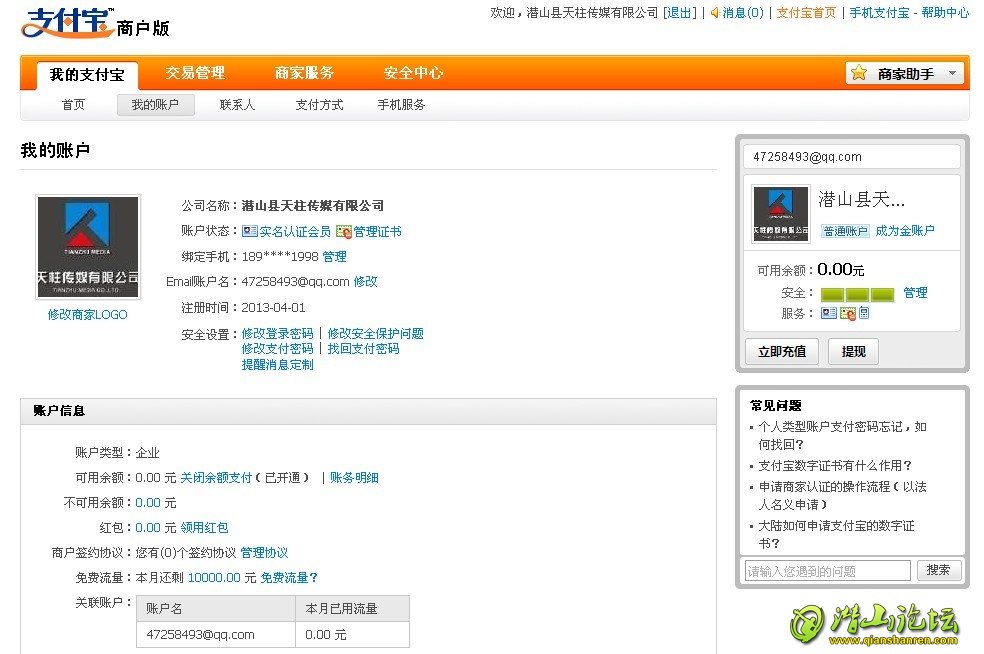Click the 47258493@qq.com cell in the linked accounts table
Viewport: 984px width, 654px height.
click(x=216, y=635)
